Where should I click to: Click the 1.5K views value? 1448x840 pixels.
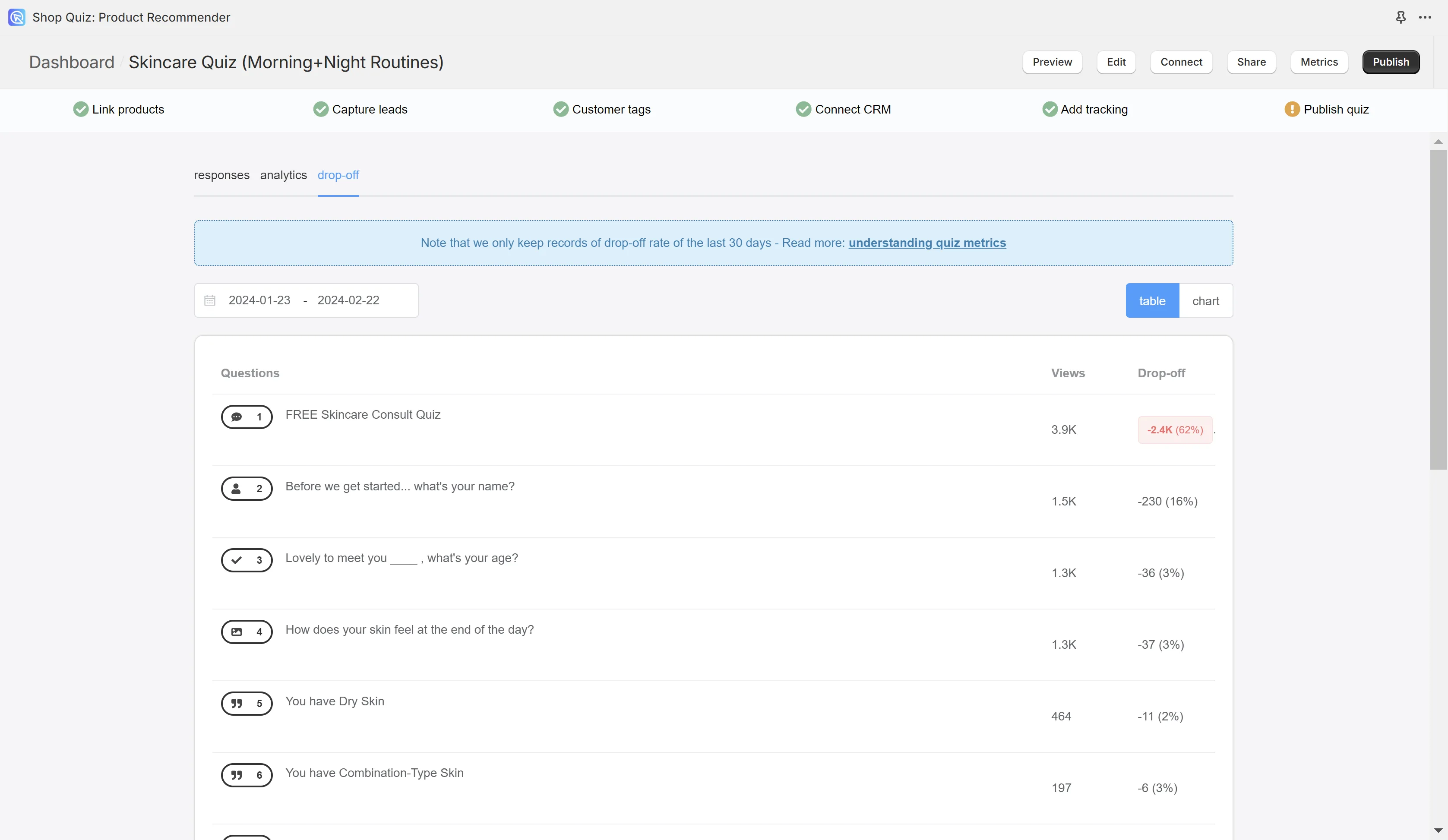[x=1064, y=502]
